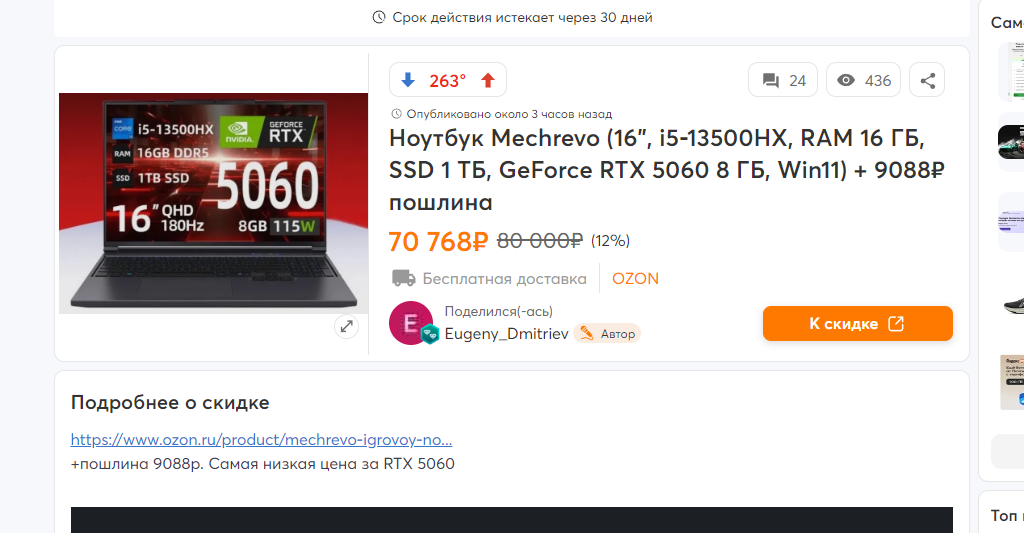Viewport: 1024px width, 533px height.
Task: Go to the deal via К скидке button
Action: [857, 323]
